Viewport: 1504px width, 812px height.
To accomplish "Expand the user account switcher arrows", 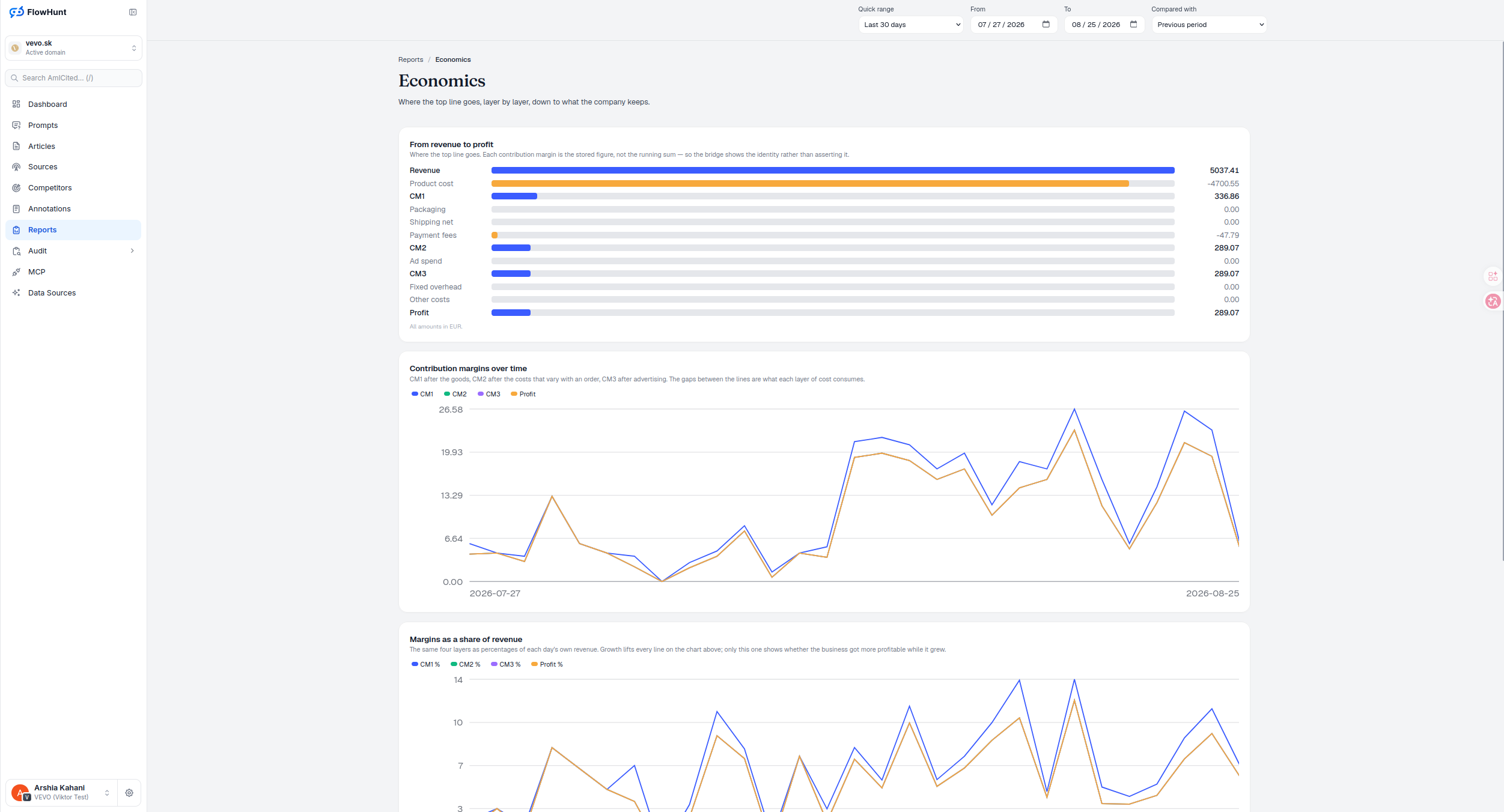I will click(x=107, y=793).
